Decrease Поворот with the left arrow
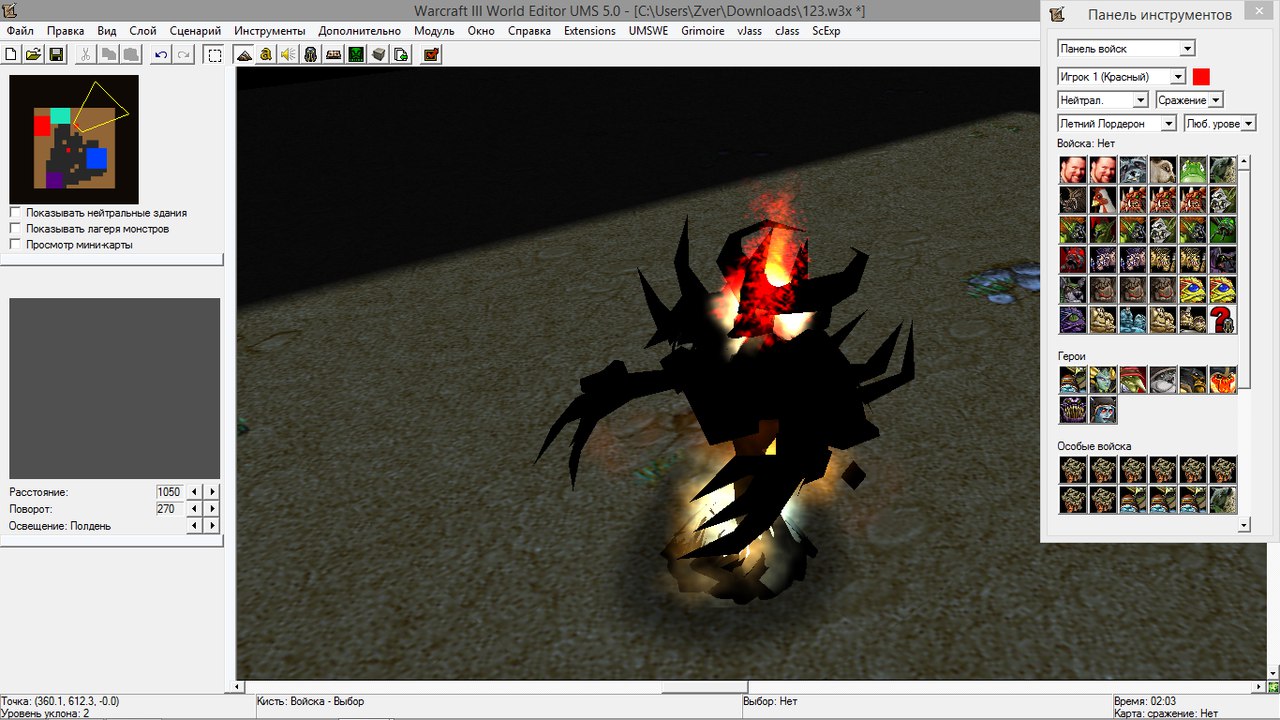This screenshot has height=720, width=1280. [x=195, y=509]
